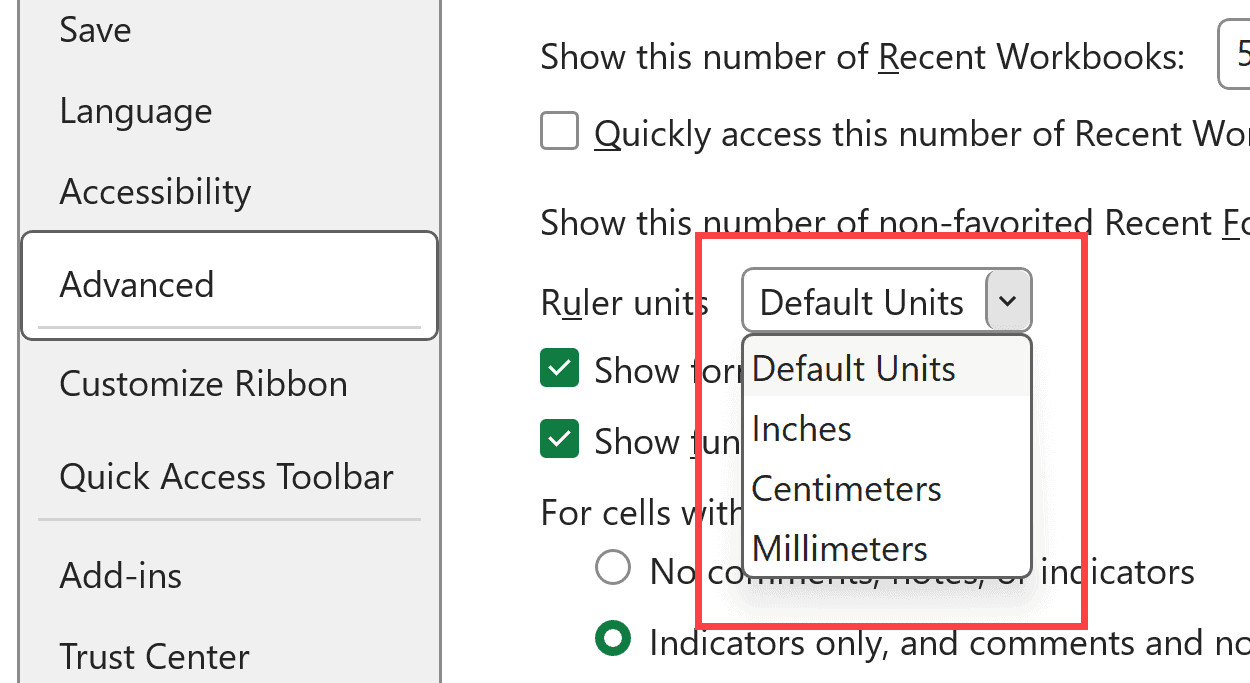Select no comments, notes, or indicators
This screenshot has width=1250, height=683.
click(x=611, y=567)
